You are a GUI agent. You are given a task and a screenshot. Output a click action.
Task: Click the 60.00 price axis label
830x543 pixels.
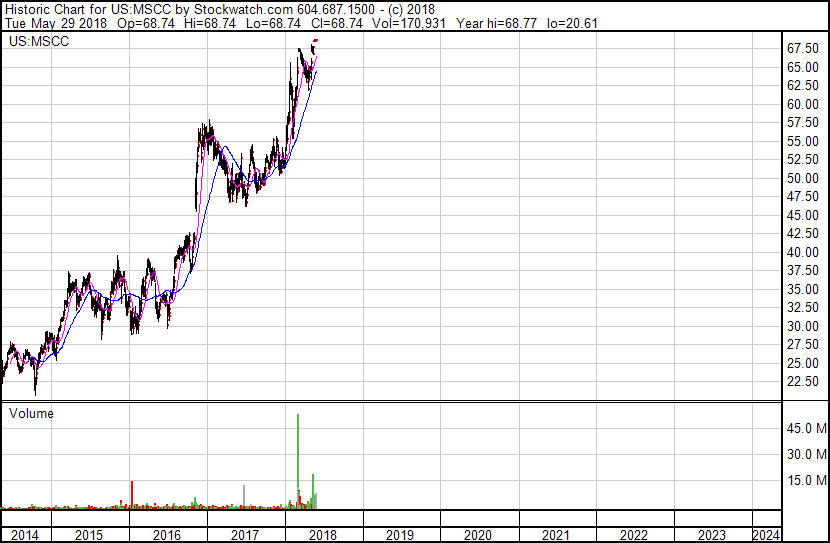803,104
